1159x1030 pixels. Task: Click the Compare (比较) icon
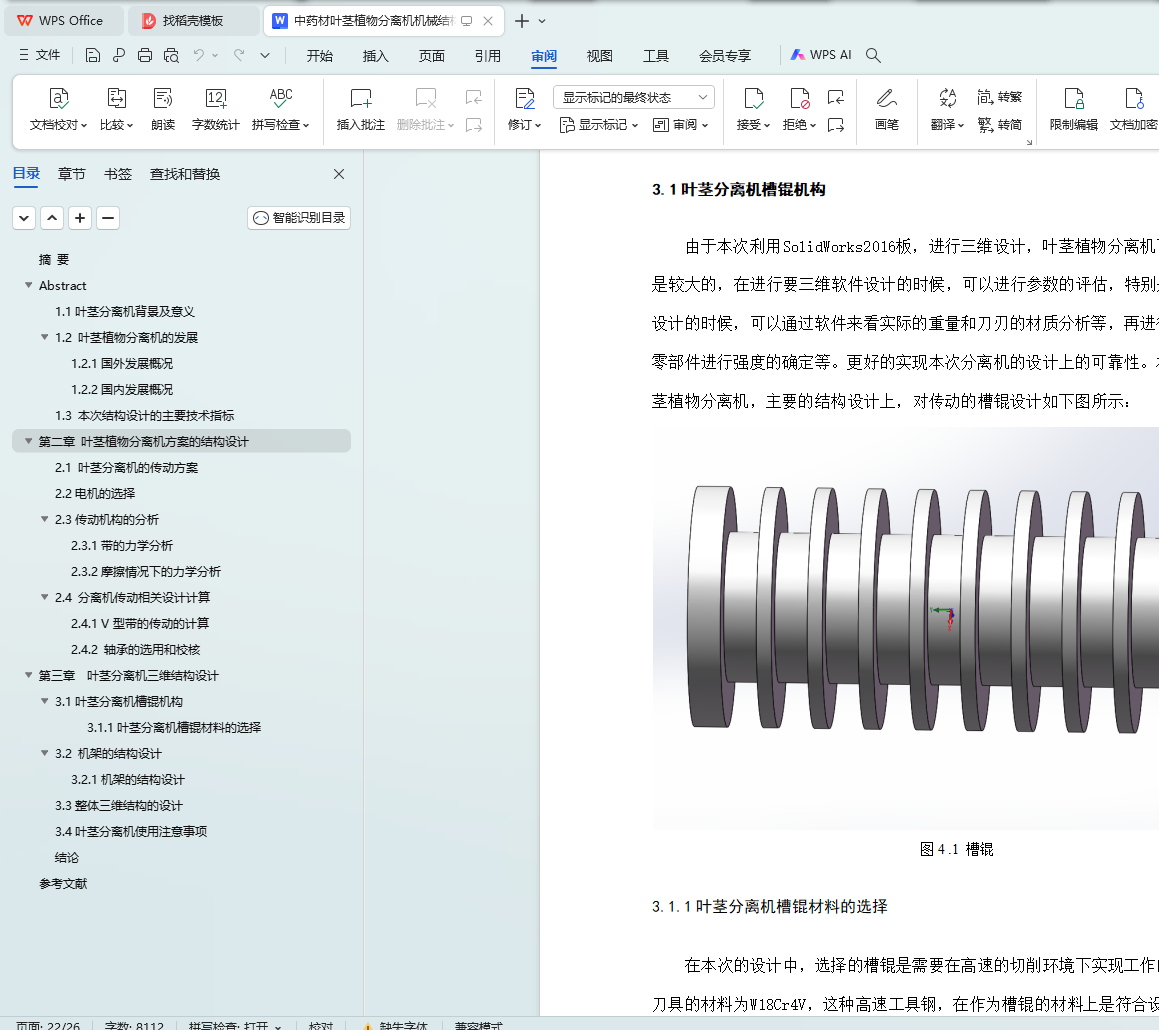point(117,98)
